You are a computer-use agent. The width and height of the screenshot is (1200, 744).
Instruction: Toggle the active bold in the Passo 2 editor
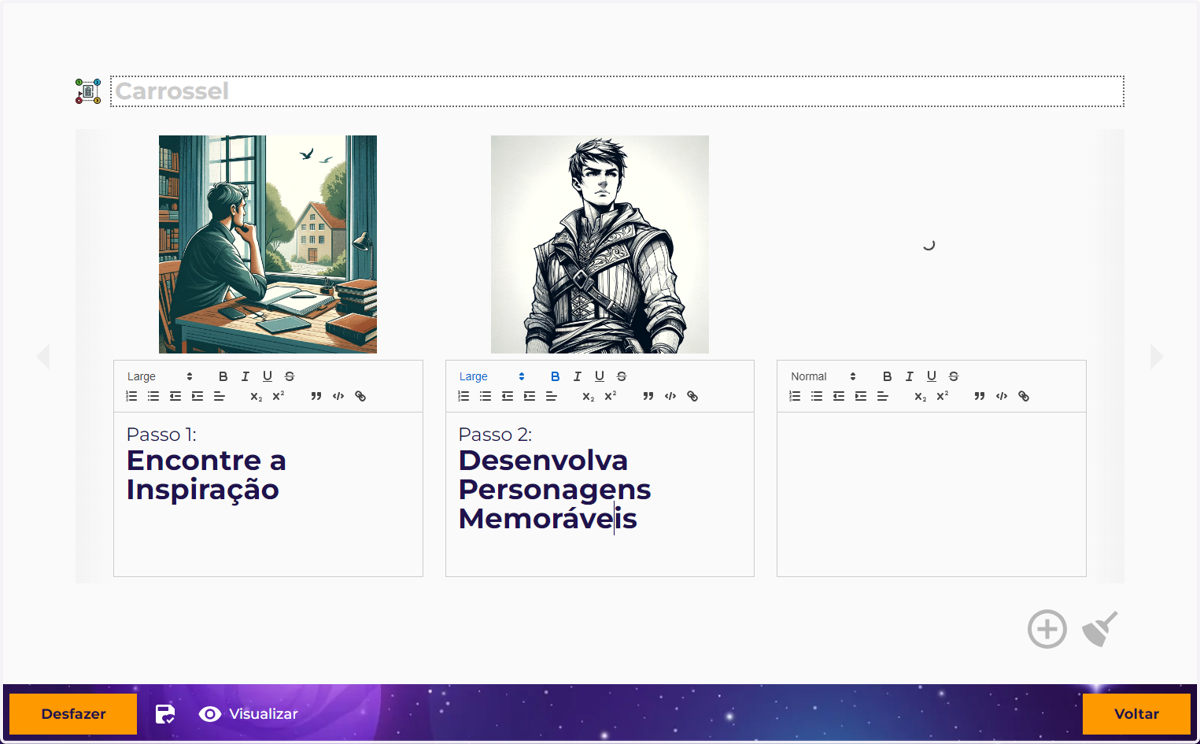555,377
